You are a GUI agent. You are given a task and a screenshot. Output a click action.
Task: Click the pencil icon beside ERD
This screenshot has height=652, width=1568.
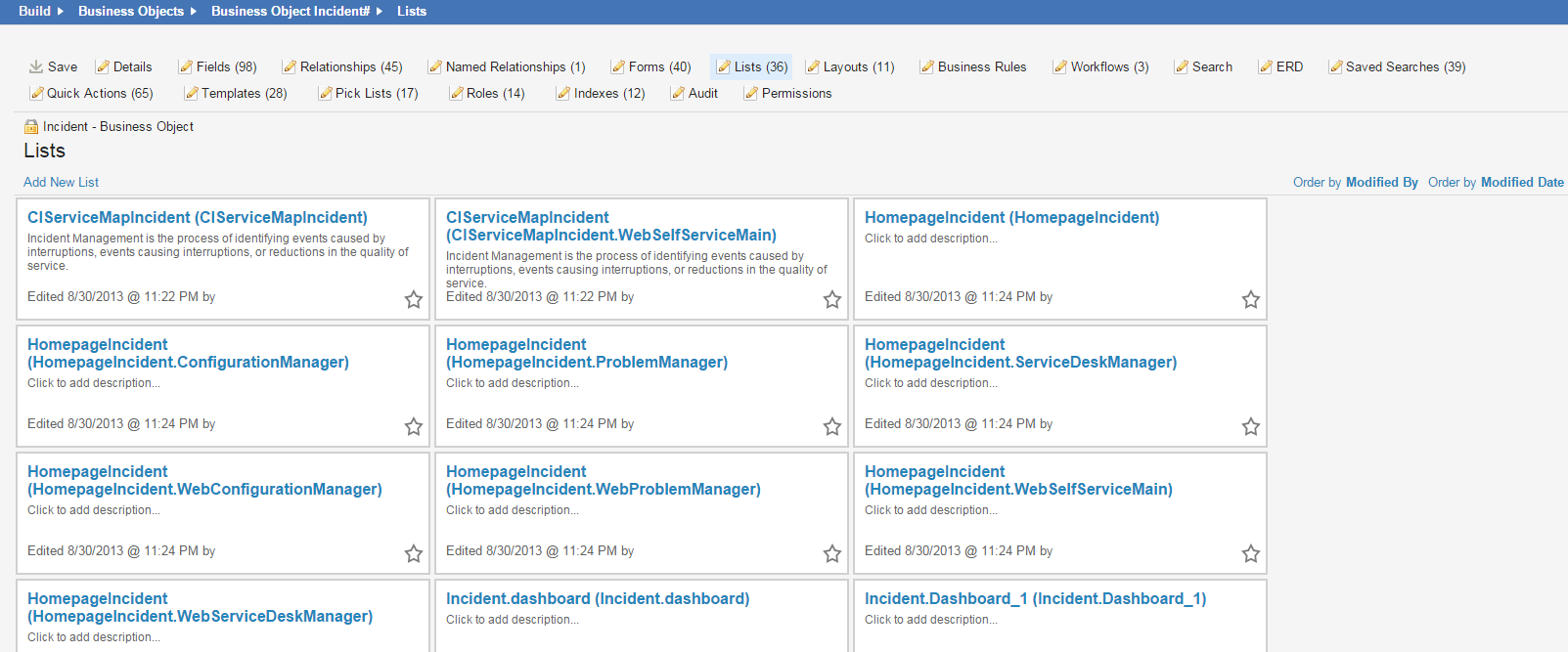[1266, 66]
